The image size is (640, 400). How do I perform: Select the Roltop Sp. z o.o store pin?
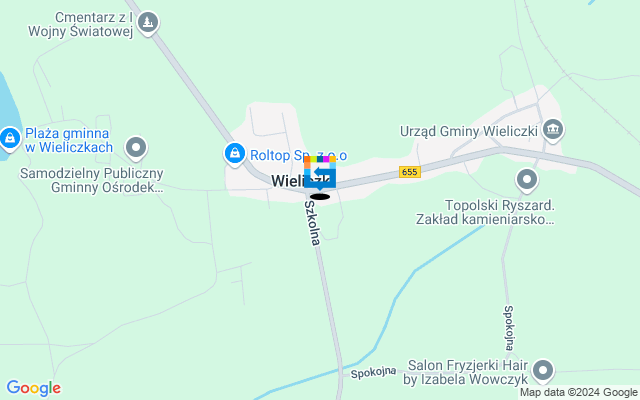[x=235, y=154]
